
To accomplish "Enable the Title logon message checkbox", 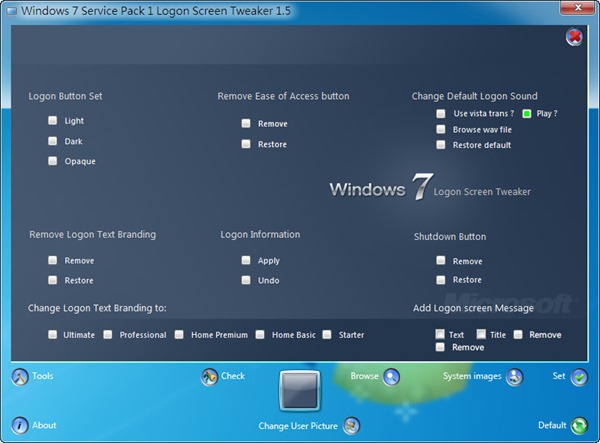I will pos(481,335).
